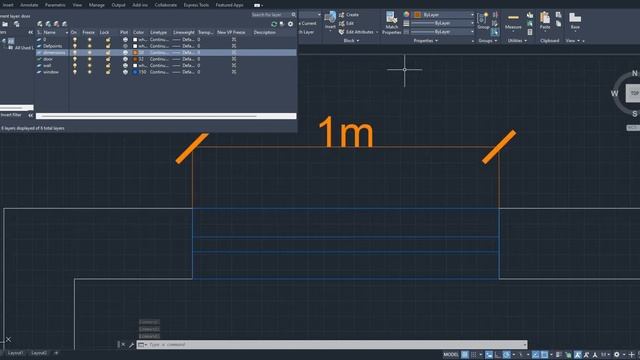
Task: Freeze the window layer
Action: (89, 72)
